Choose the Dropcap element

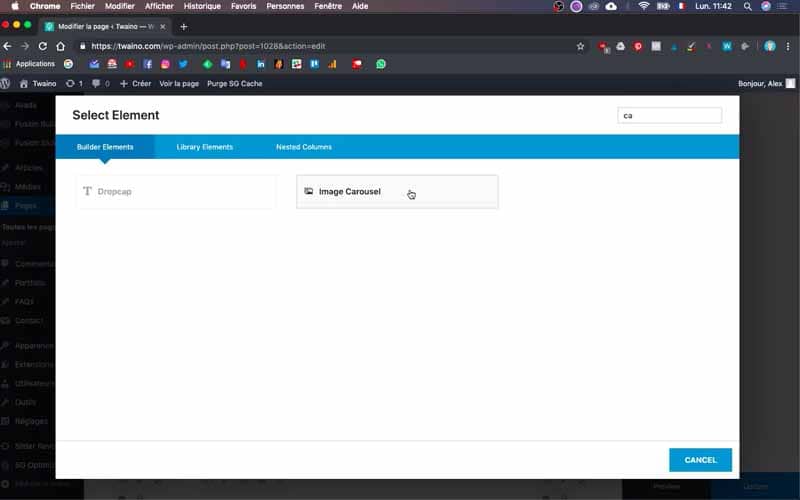[176, 191]
